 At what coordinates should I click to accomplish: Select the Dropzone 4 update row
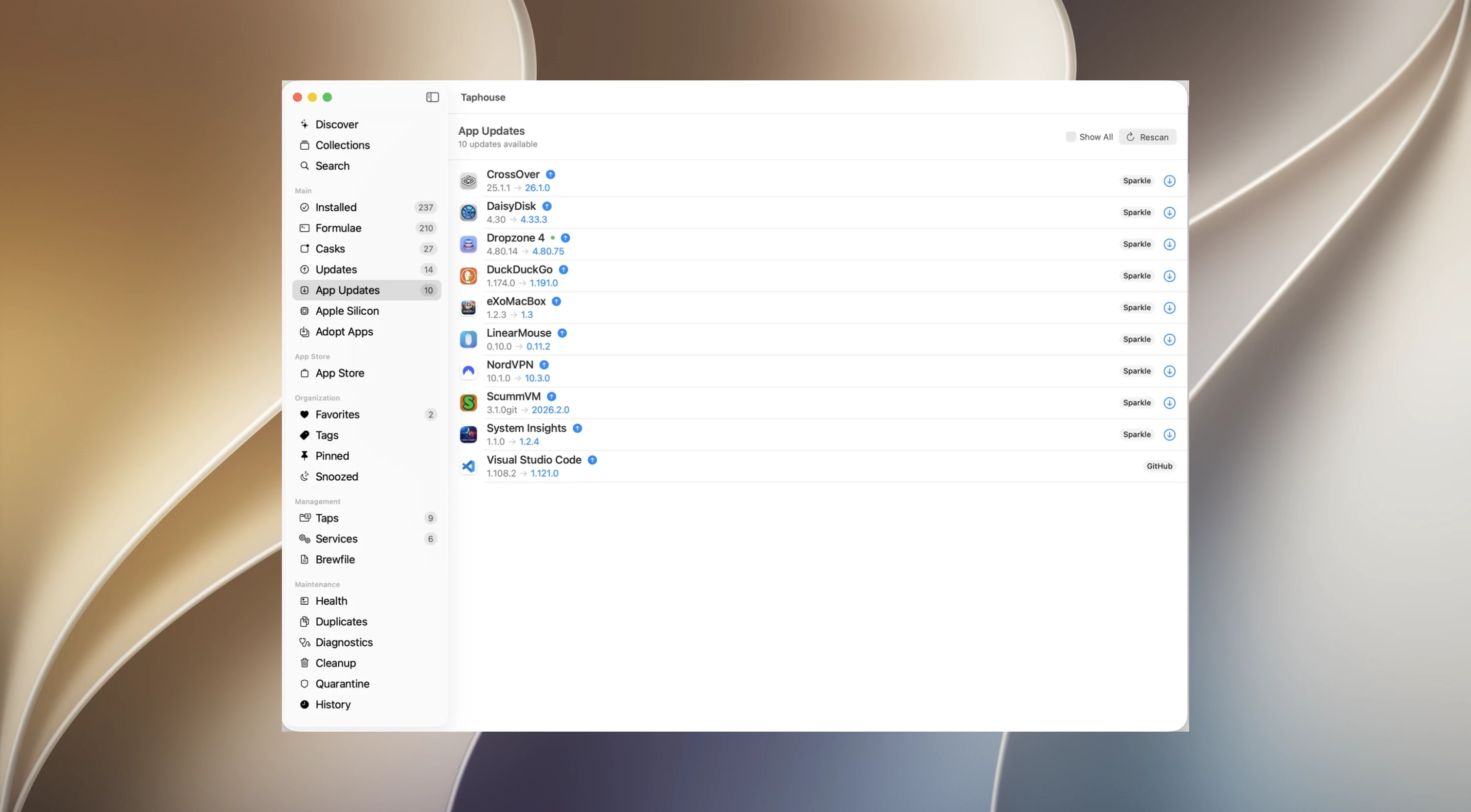click(x=821, y=244)
